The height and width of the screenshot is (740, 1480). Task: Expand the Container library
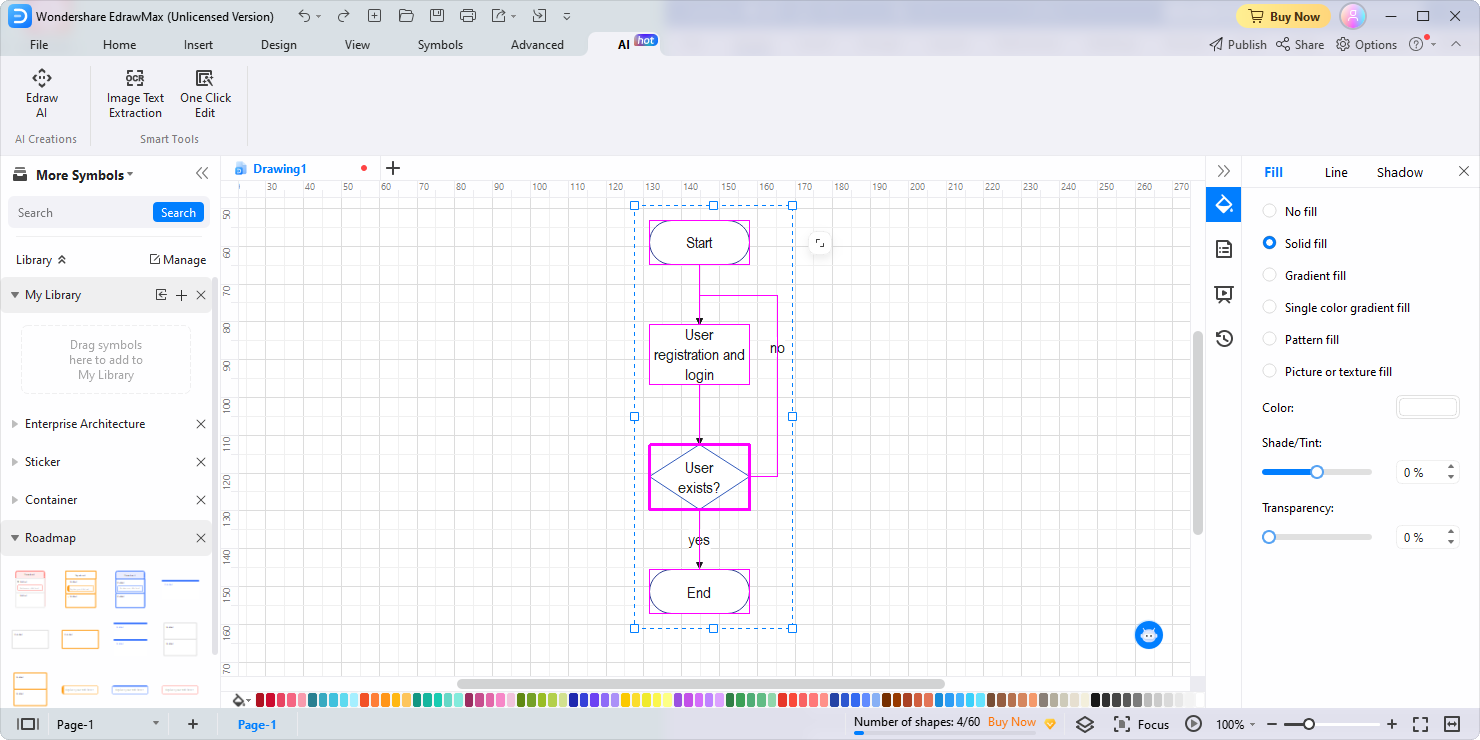[14, 500]
